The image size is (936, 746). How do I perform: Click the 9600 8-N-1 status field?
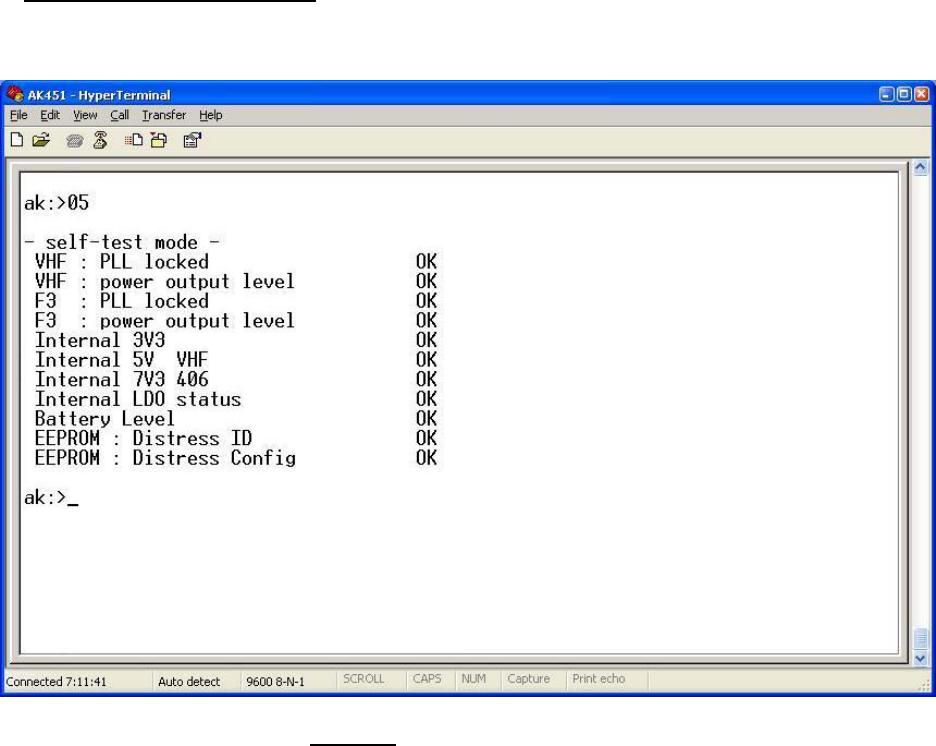[274, 680]
